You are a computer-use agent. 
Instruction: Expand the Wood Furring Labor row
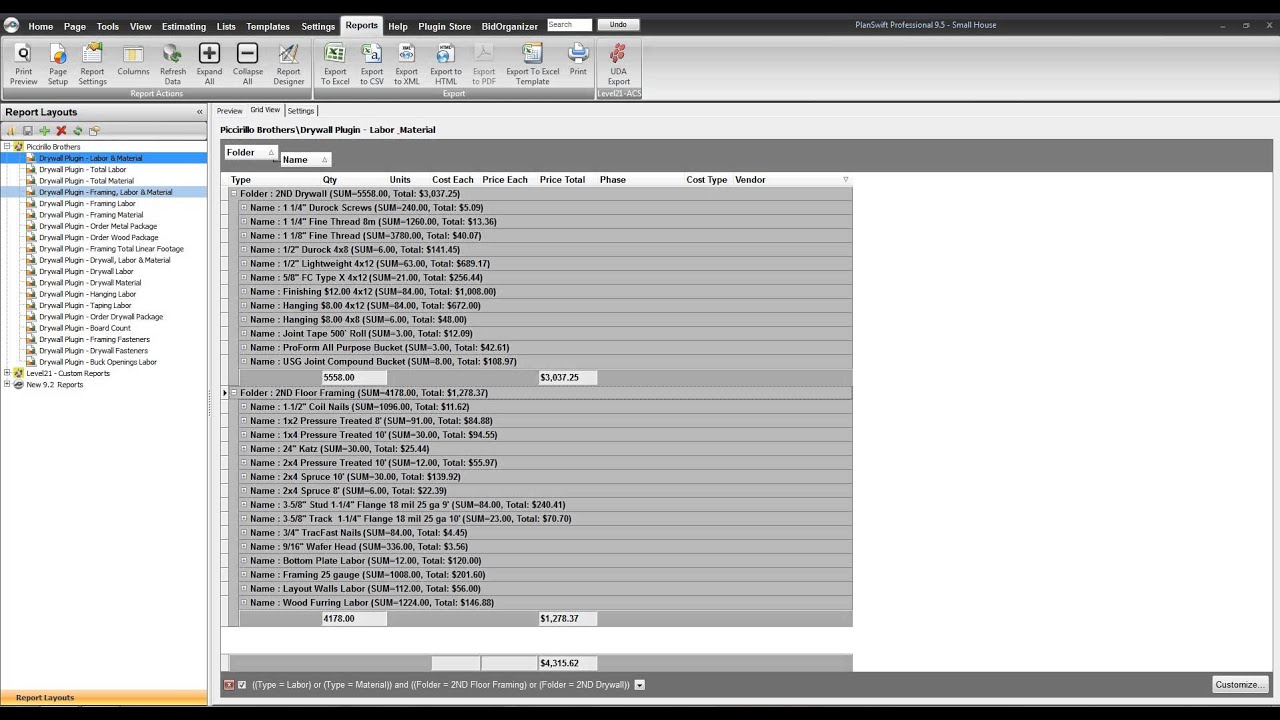(244, 603)
